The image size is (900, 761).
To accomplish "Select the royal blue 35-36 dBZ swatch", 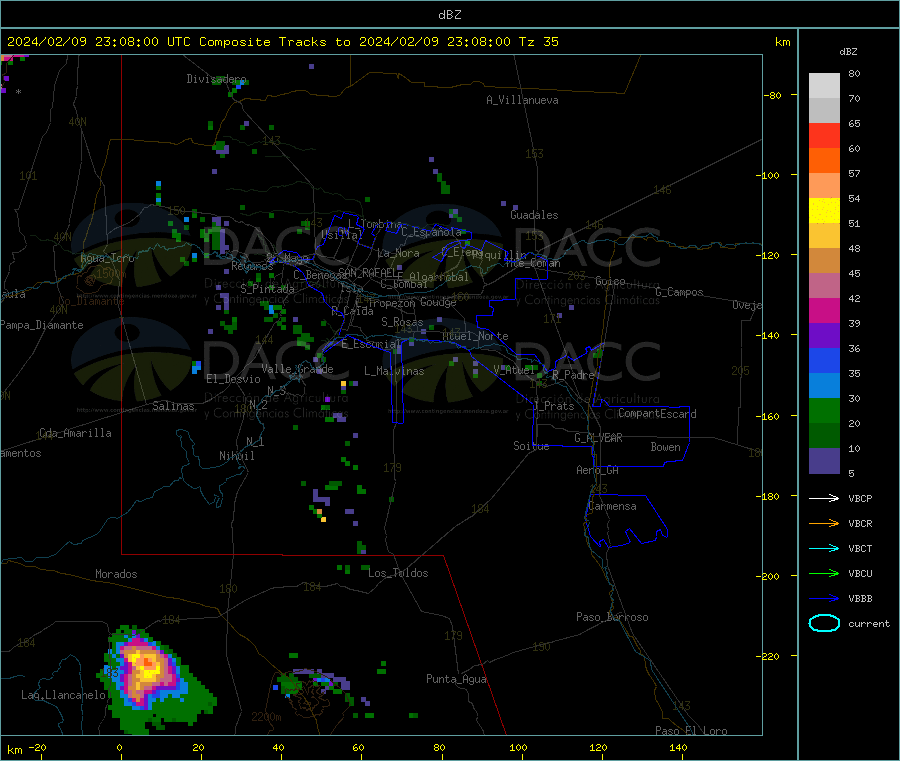I will pyautogui.click(x=824, y=360).
